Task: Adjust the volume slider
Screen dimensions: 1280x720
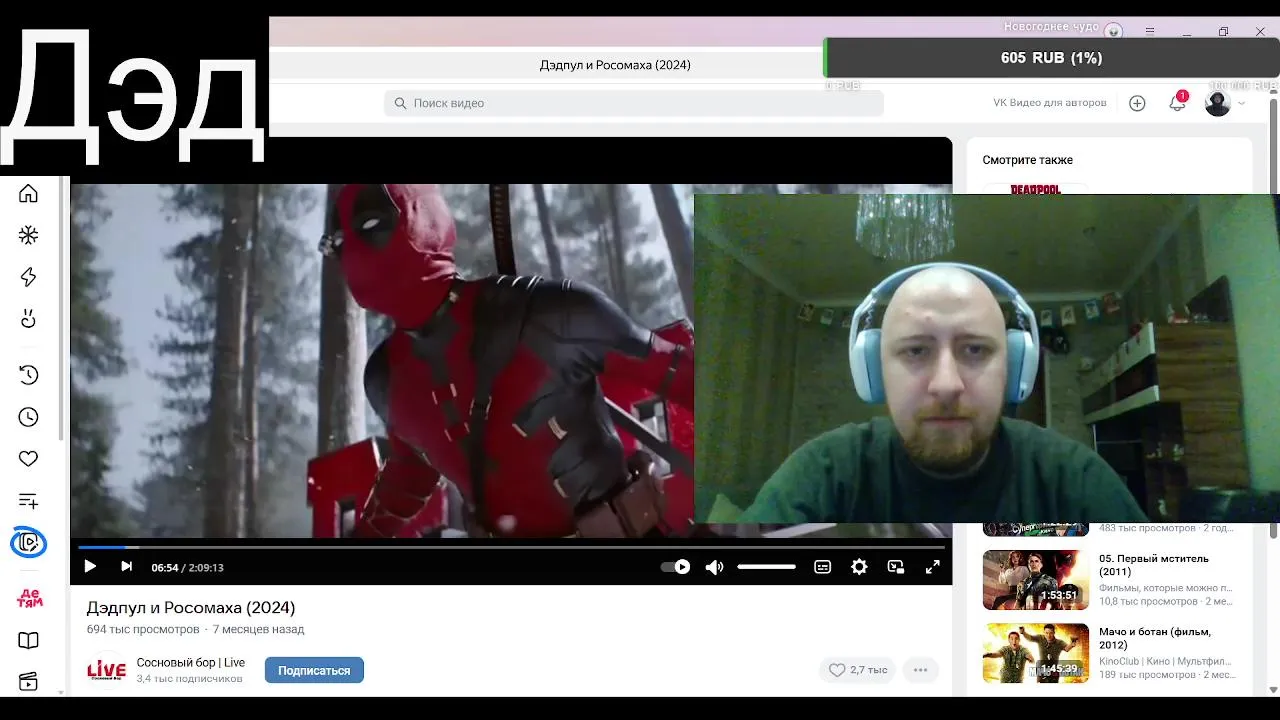Action: click(x=766, y=567)
